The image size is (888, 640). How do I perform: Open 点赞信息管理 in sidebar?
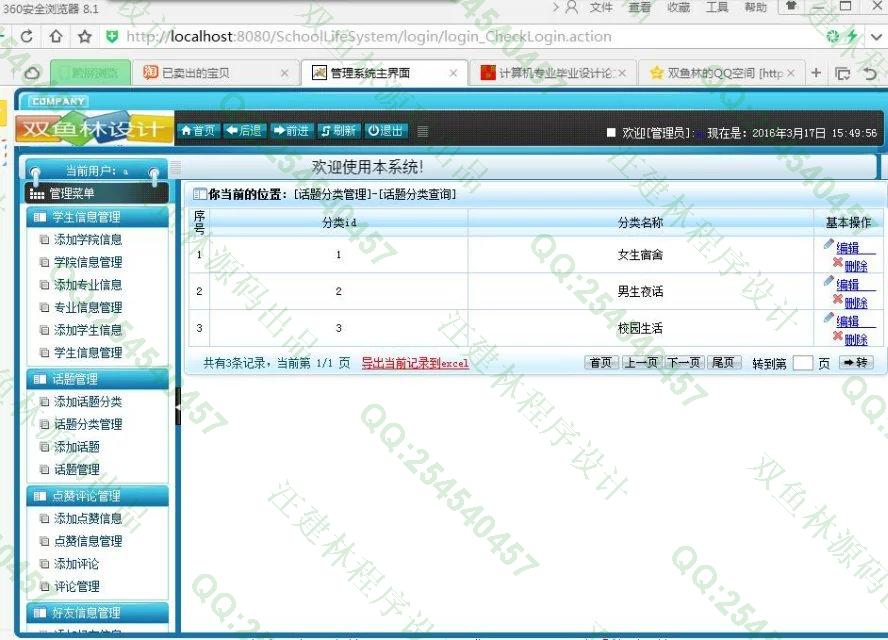88,541
